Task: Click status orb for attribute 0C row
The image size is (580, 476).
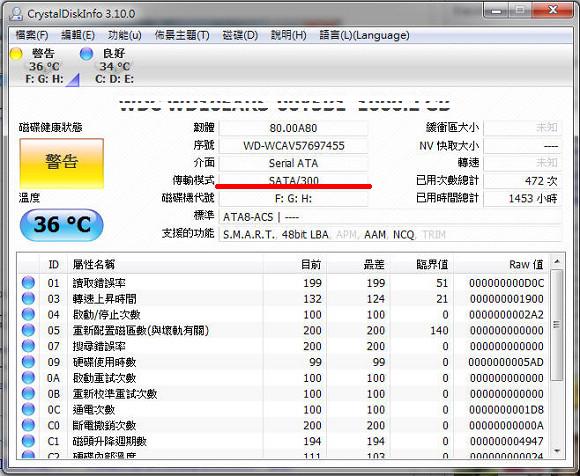Action: [28, 409]
